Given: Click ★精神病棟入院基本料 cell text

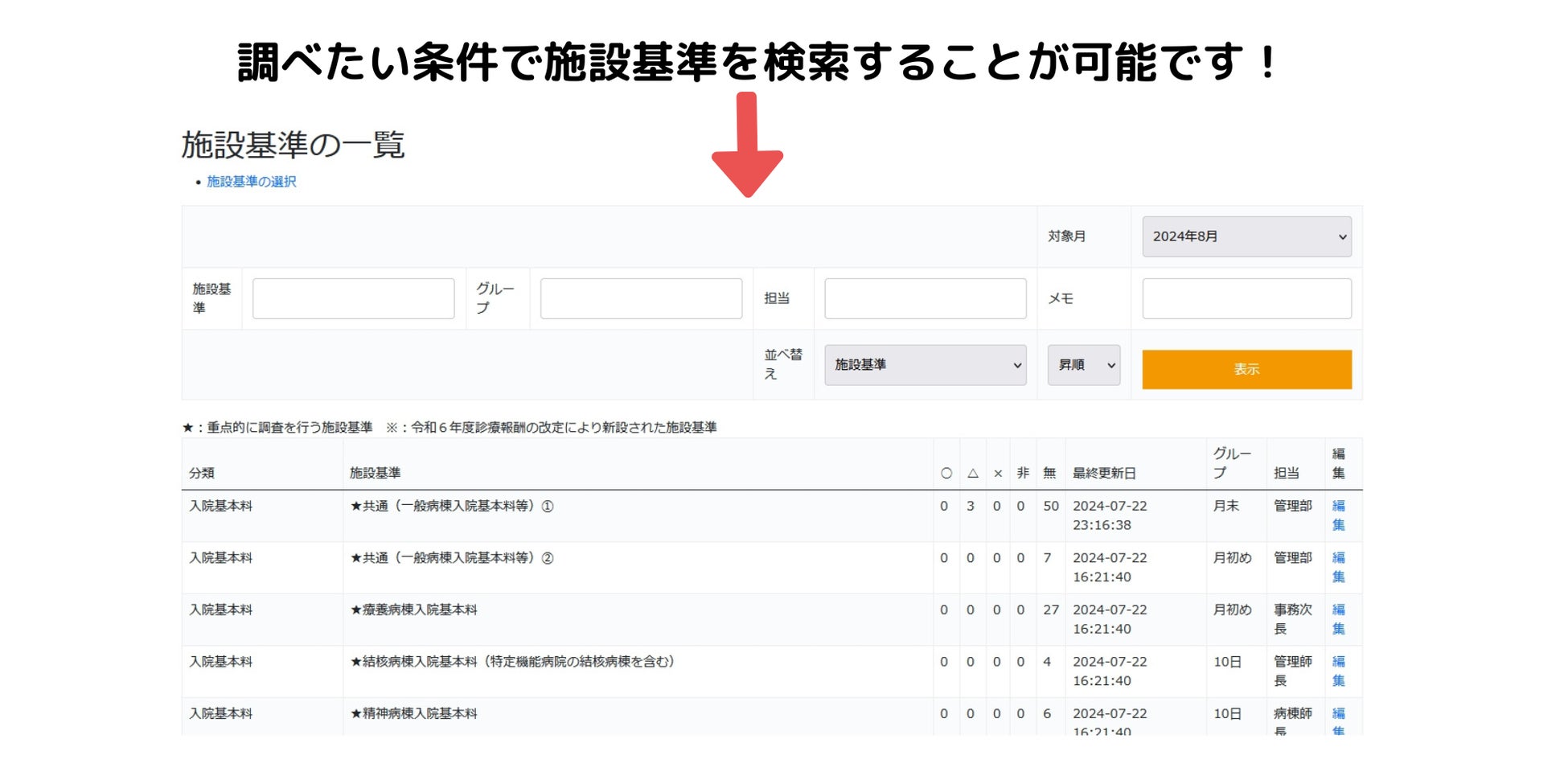Looking at the screenshot, I should [x=413, y=713].
